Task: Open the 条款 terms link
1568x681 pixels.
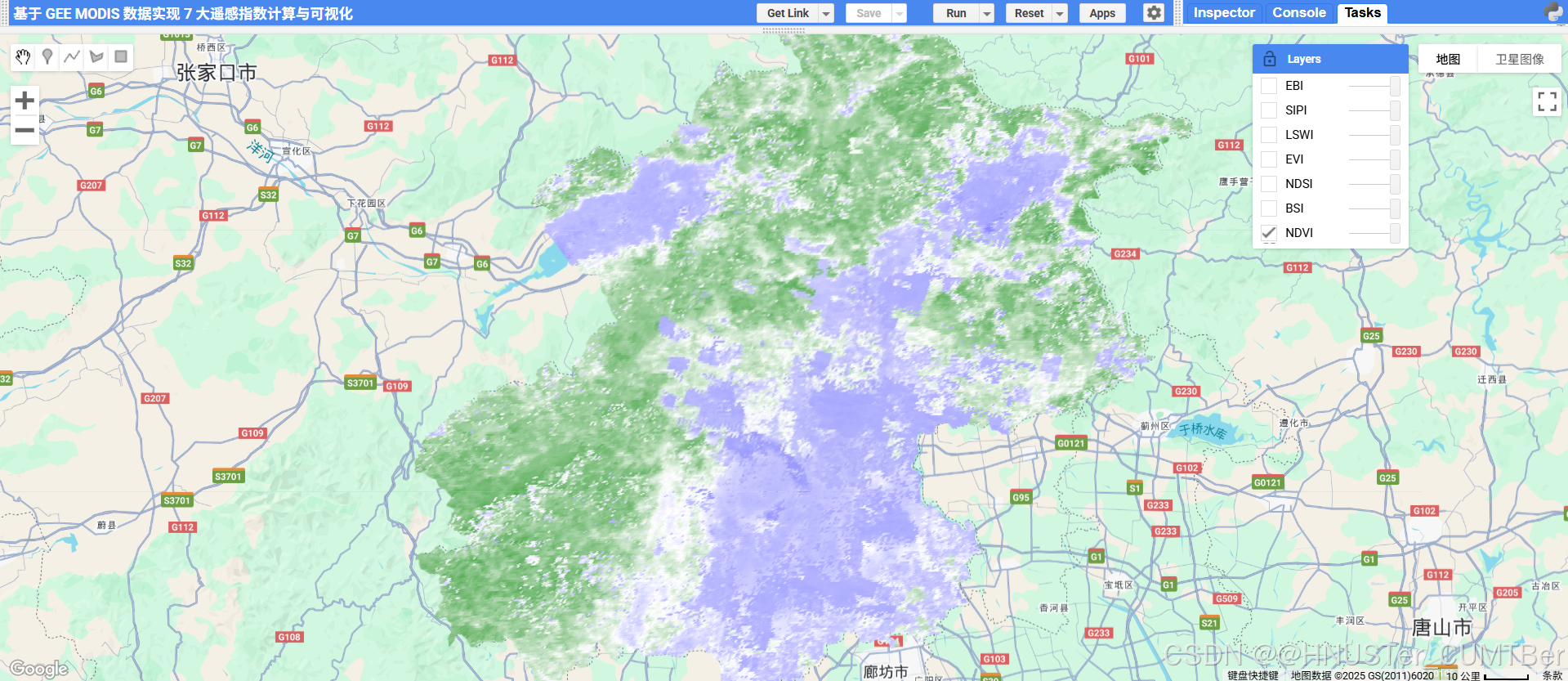Action: [x=1552, y=675]
